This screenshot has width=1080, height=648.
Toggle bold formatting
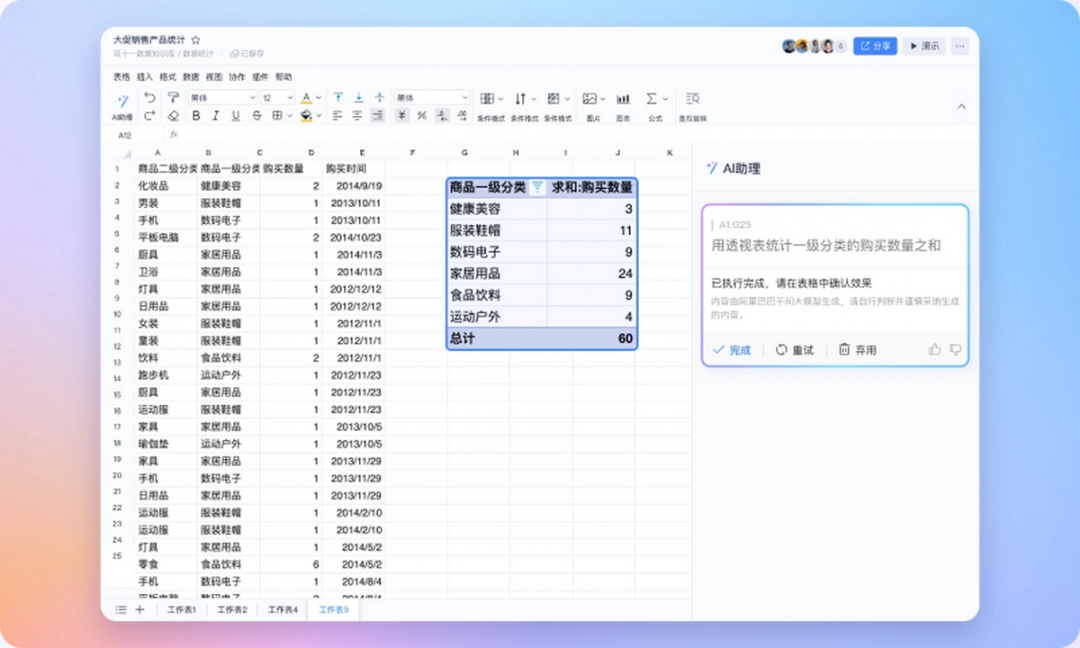196,116
